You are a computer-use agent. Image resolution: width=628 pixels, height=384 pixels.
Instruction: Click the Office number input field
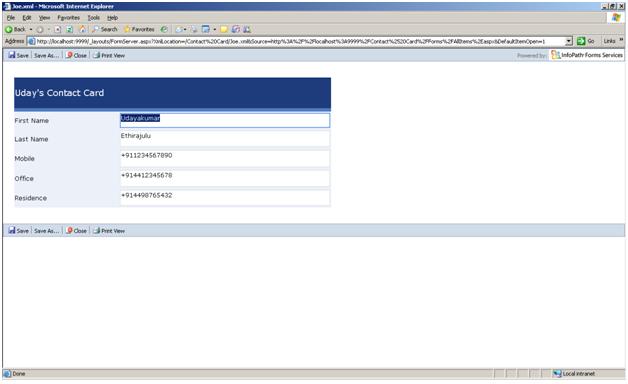tap(225, 179)
